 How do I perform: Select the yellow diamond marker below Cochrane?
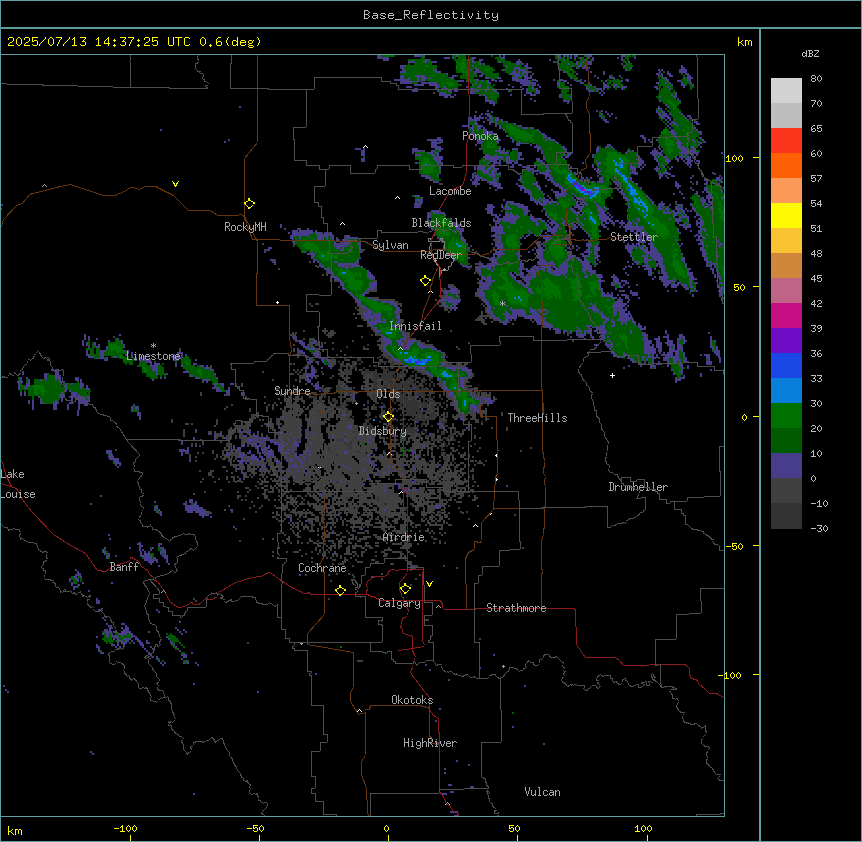(340, 590)
